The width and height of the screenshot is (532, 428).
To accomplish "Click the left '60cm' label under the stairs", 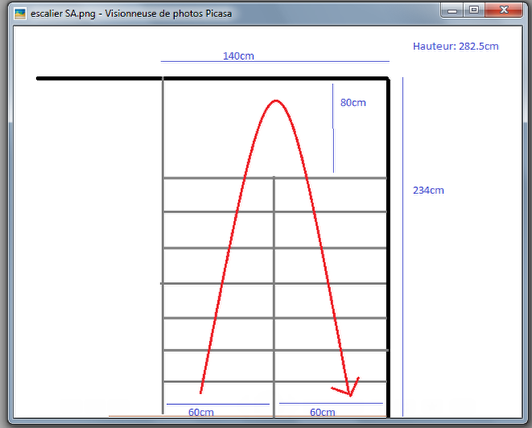I will (x=201, y=412).
